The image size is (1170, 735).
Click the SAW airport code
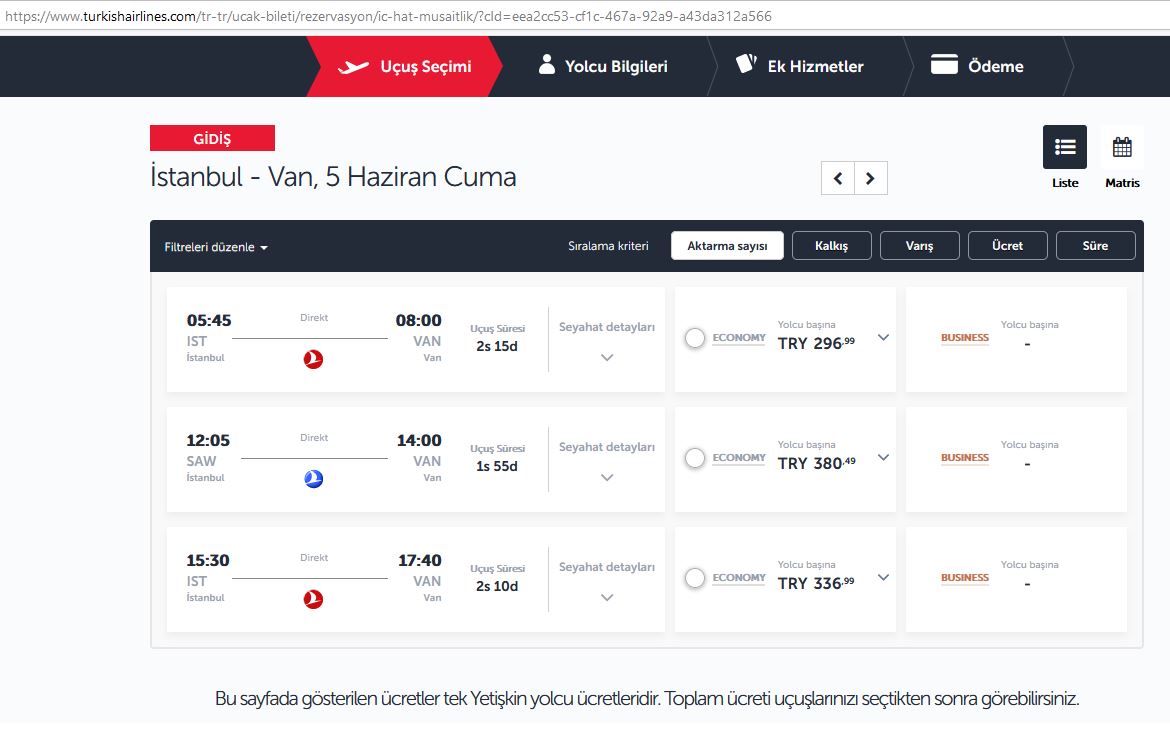[x=201, y=462]
